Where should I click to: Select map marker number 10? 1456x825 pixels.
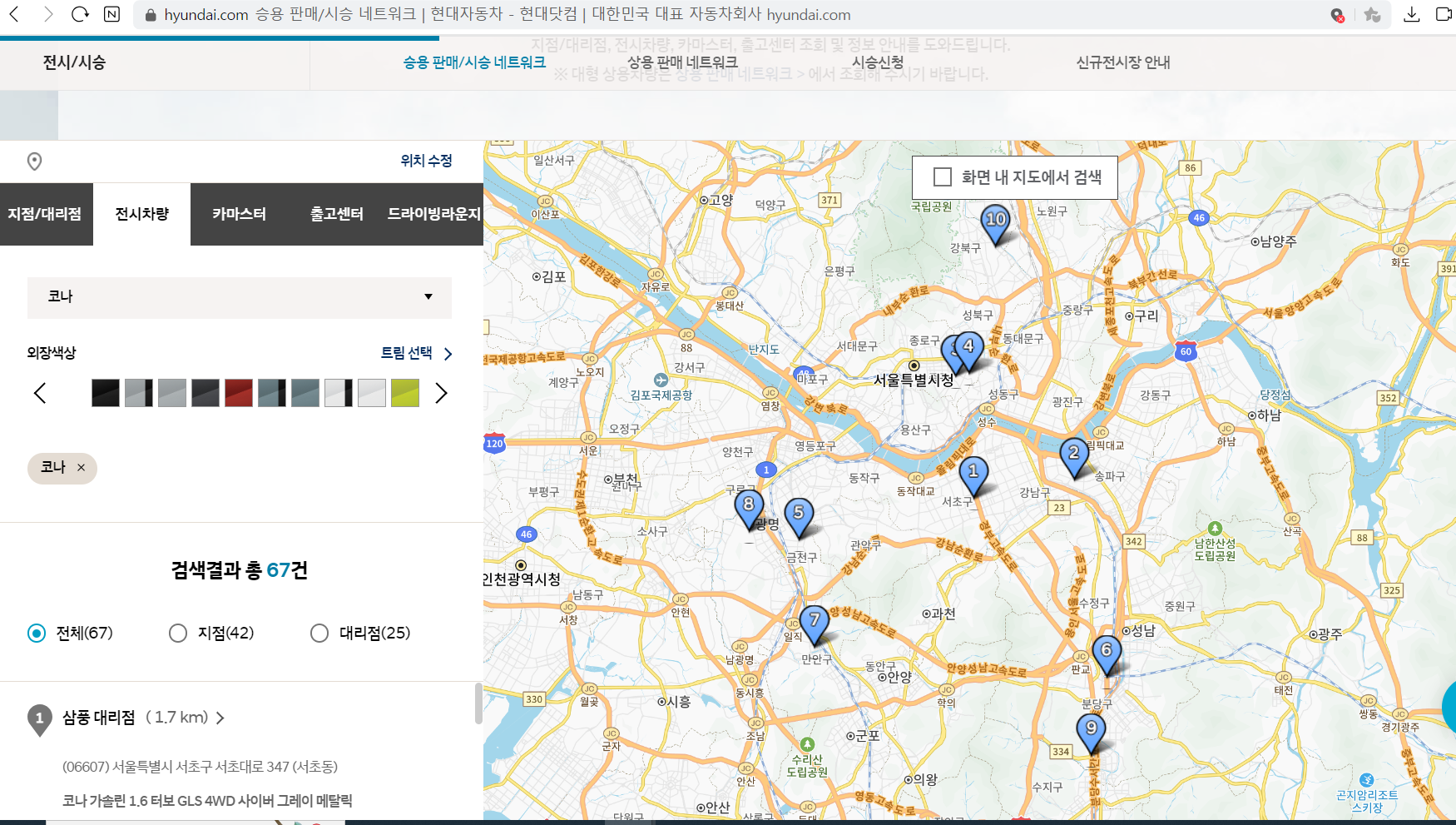pyautogui.click(x=996, y=224)
